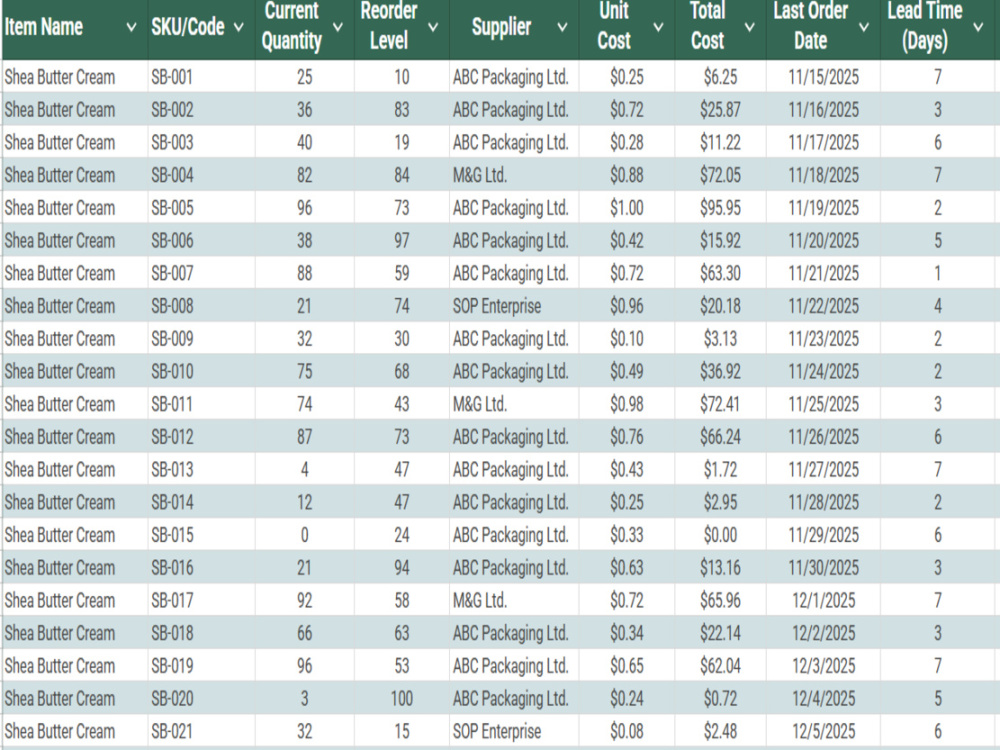Click SKU cell SB-016
Screen dimensions: 1000x750
pyautogui.click(x=202, y=568)
